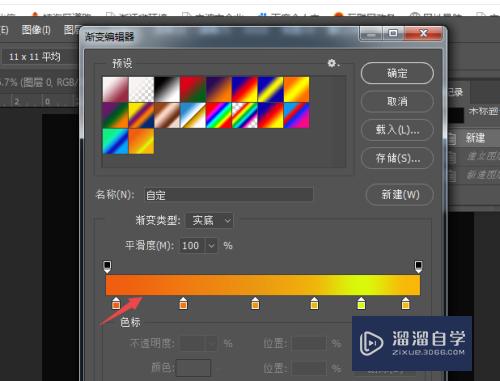Minimize the gradient editor dialog

[371, 33]
